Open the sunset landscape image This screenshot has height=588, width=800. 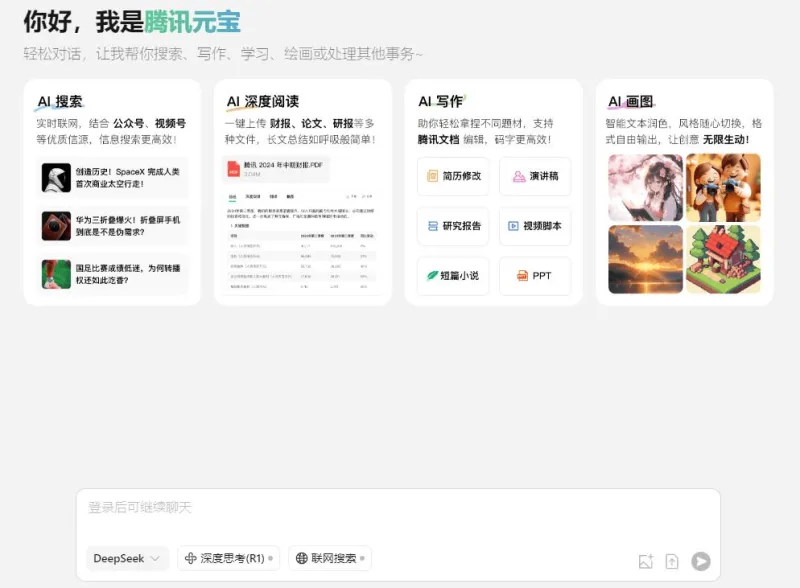coord(645,259)
